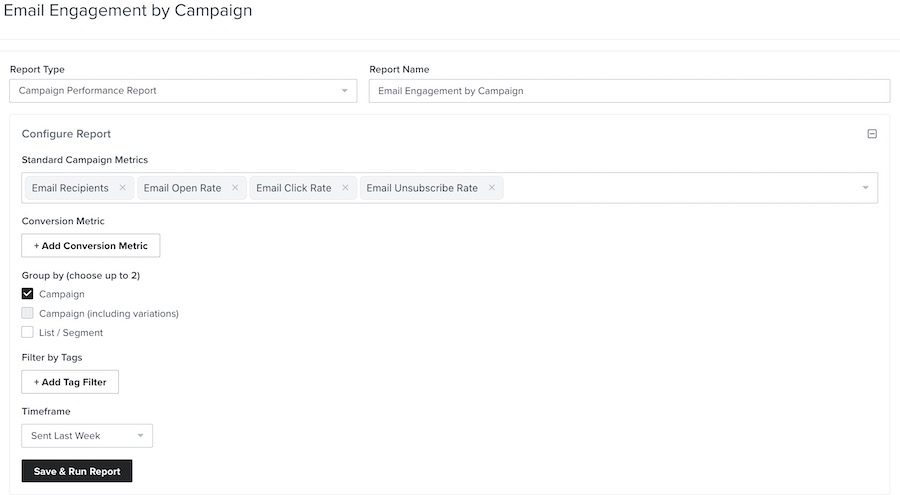Image resolution: width=900 pixels, height=495 pixels.
Task: Check Campaign (including variations) checkbox
Action: [28, 313]
